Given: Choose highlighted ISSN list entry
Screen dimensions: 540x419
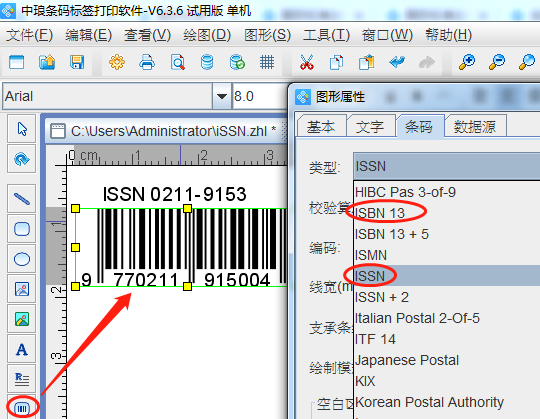Looking at the screenshot, I should tap(447, 276).
